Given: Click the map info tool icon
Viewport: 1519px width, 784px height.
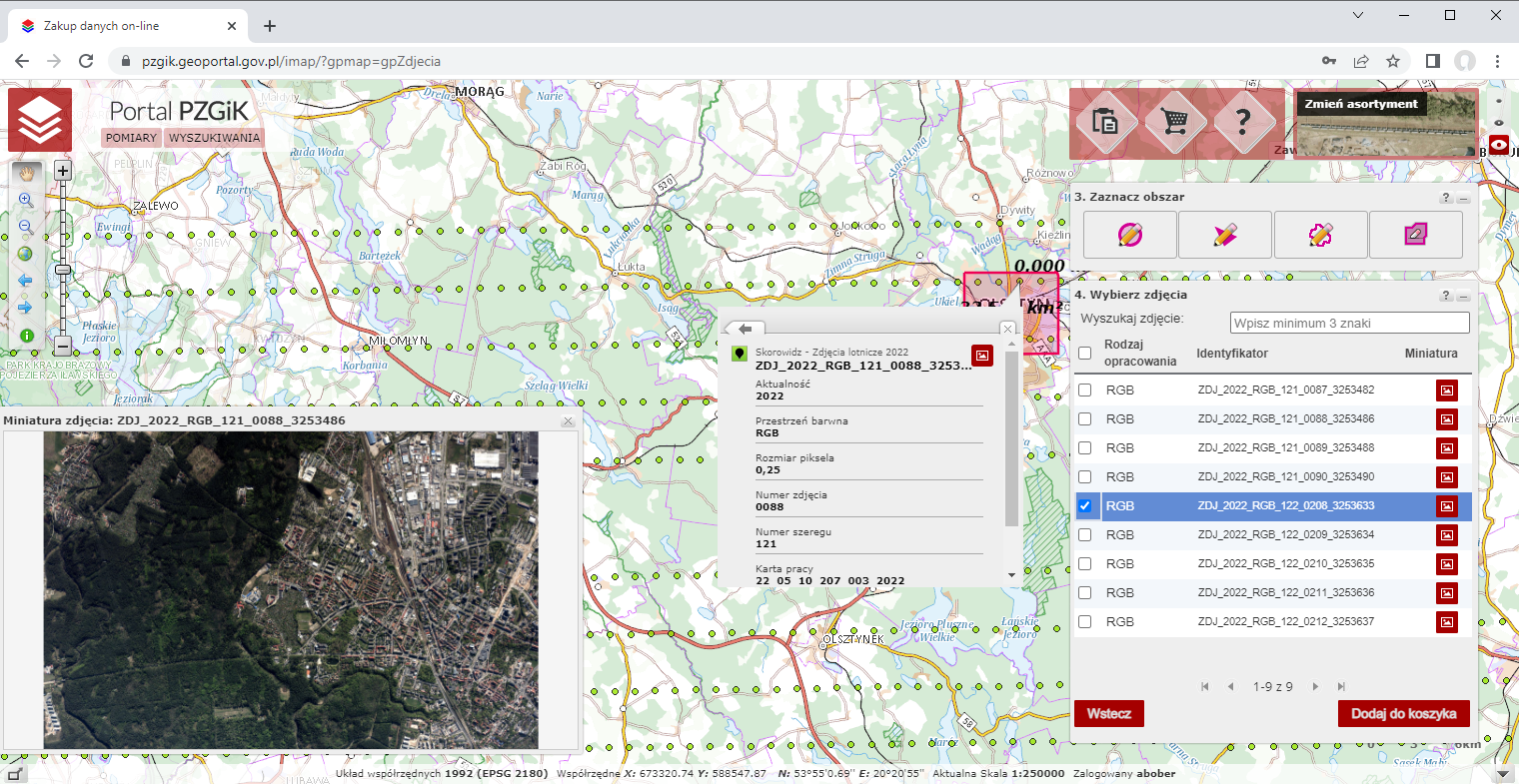Looking at the screenshot, I should 26,336.
